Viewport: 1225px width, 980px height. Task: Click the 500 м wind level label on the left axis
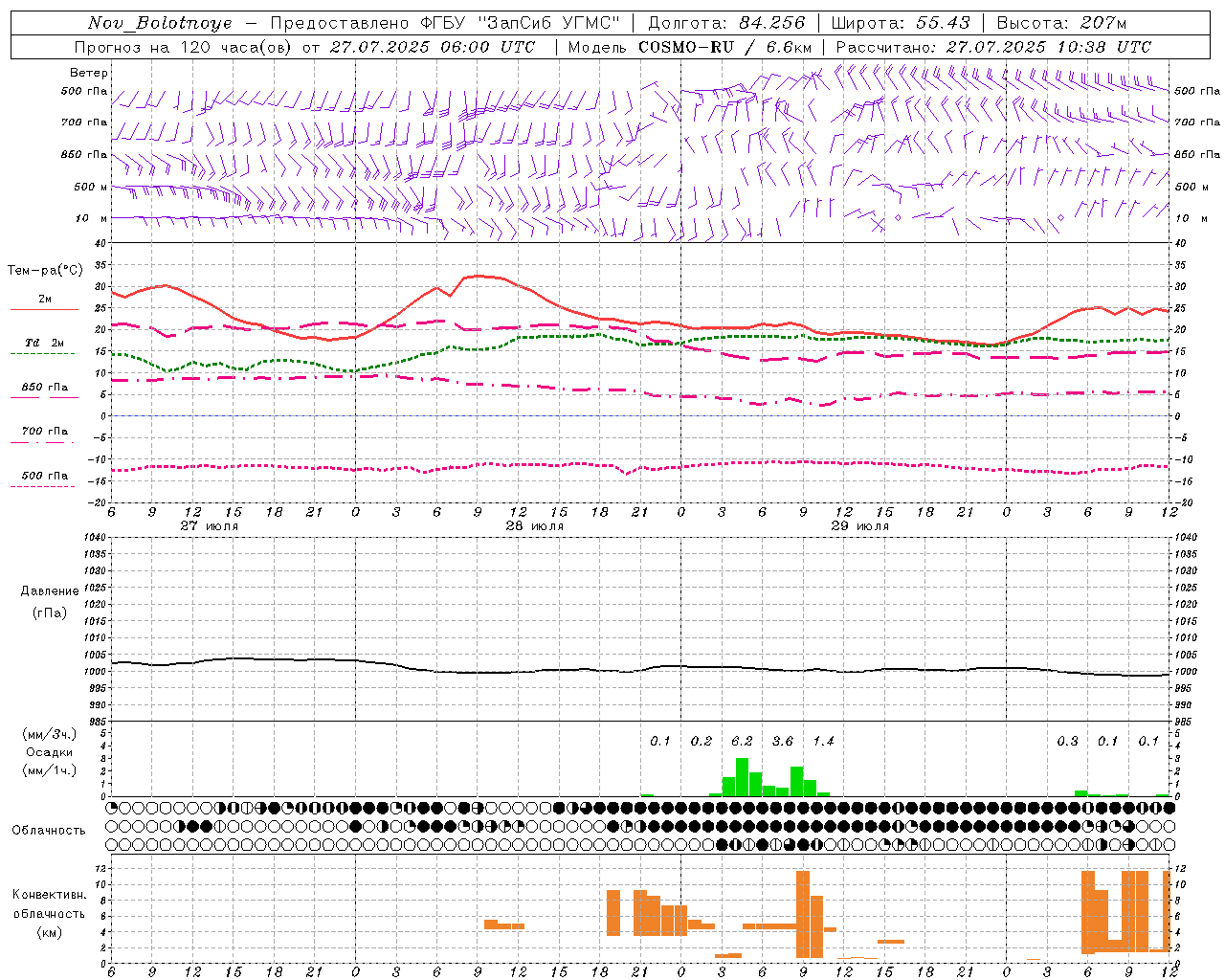(92, 187)
